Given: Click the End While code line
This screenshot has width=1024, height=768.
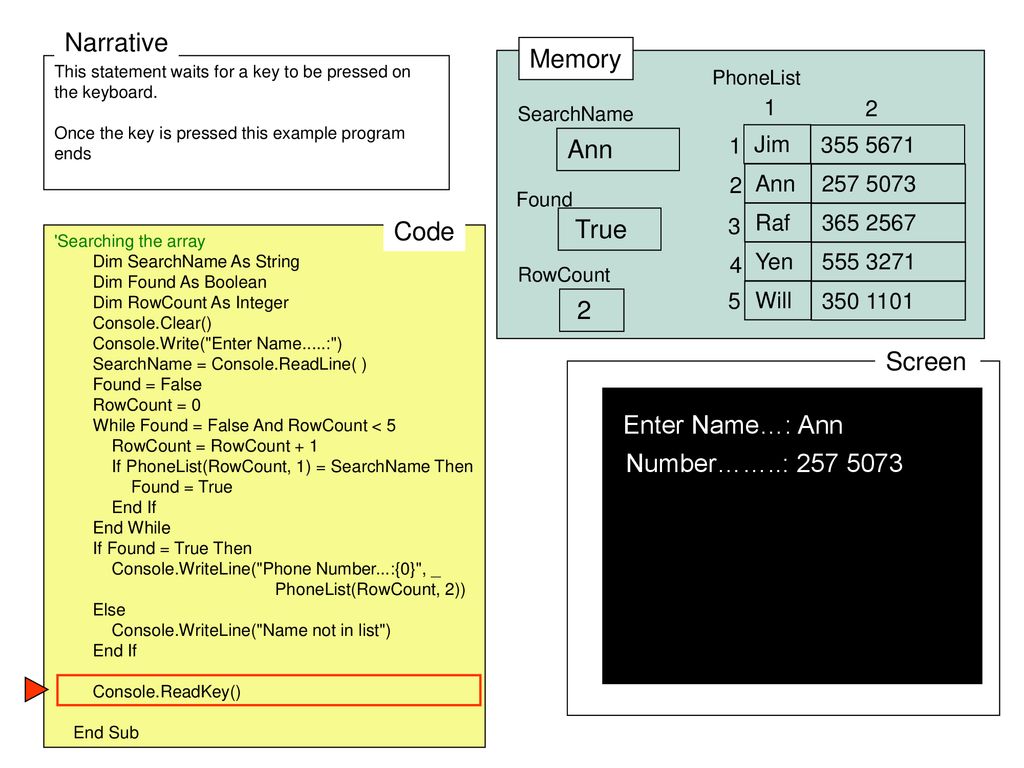Looking at the screenshot, I should (x=132, y=528).
